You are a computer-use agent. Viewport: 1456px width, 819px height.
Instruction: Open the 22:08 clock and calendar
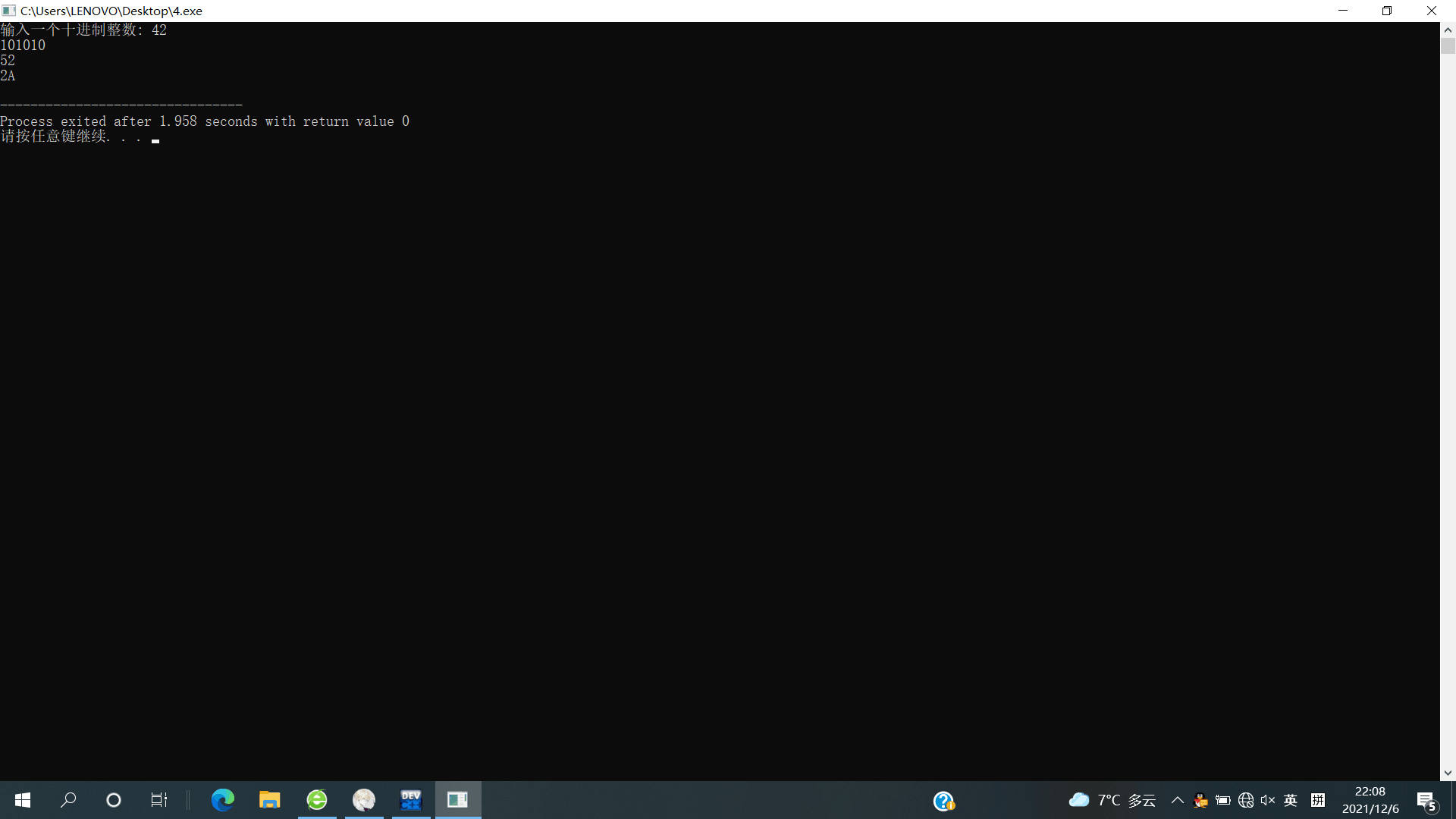[x=1370, y=800]
